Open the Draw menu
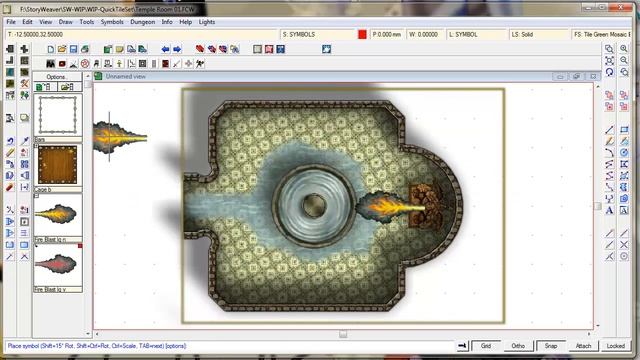Screen dimensions: 640x360 tap(65, 22)
